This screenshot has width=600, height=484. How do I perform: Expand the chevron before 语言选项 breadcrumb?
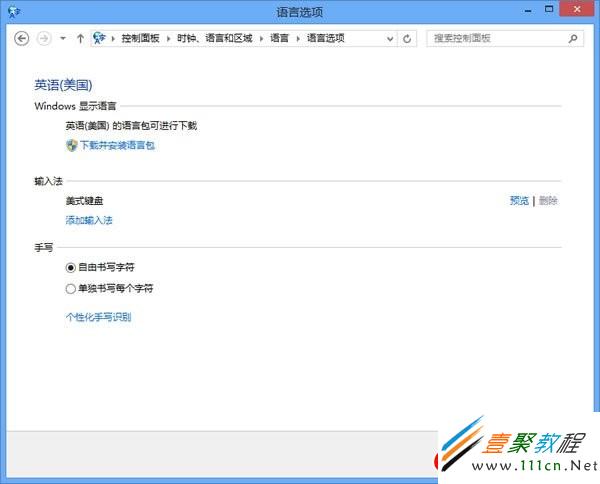tap(298, 38)
